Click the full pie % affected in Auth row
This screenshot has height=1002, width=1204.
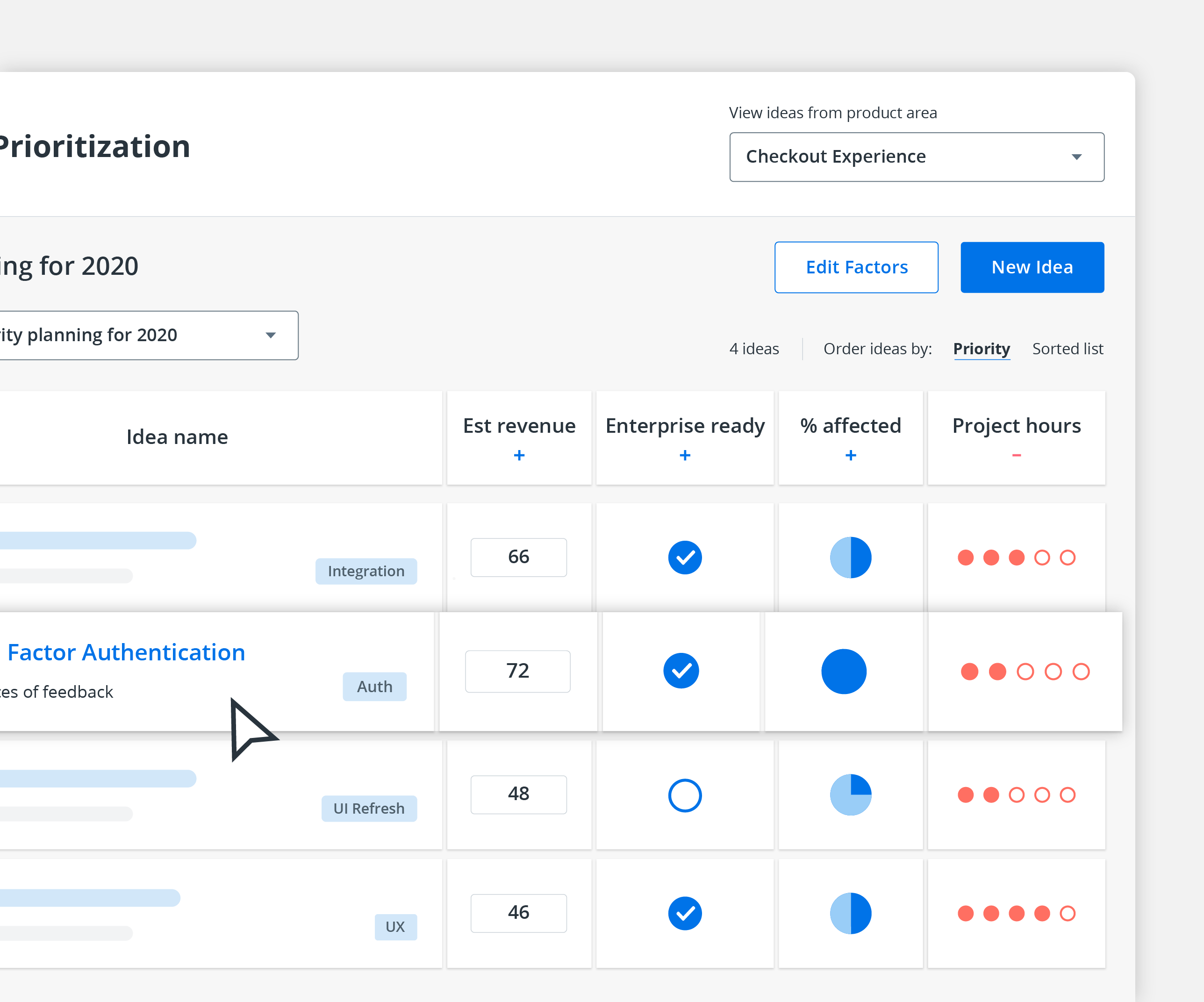coord(843,671)
